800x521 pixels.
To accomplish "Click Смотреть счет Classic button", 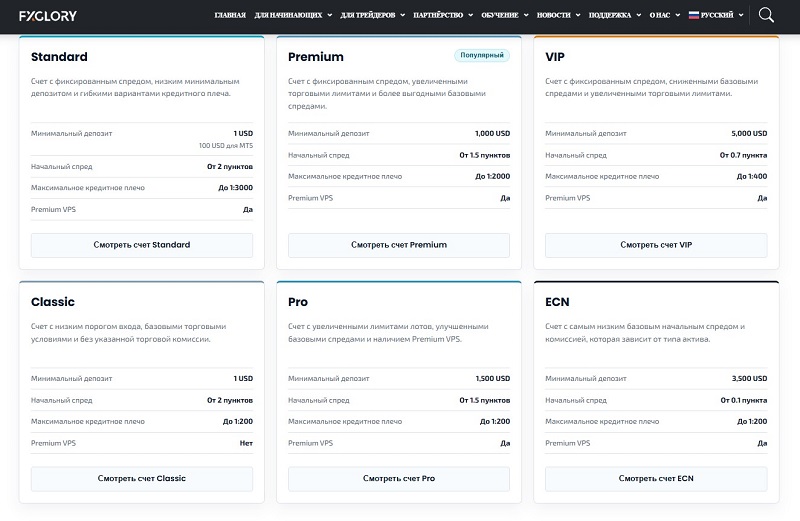I will 142,479.
